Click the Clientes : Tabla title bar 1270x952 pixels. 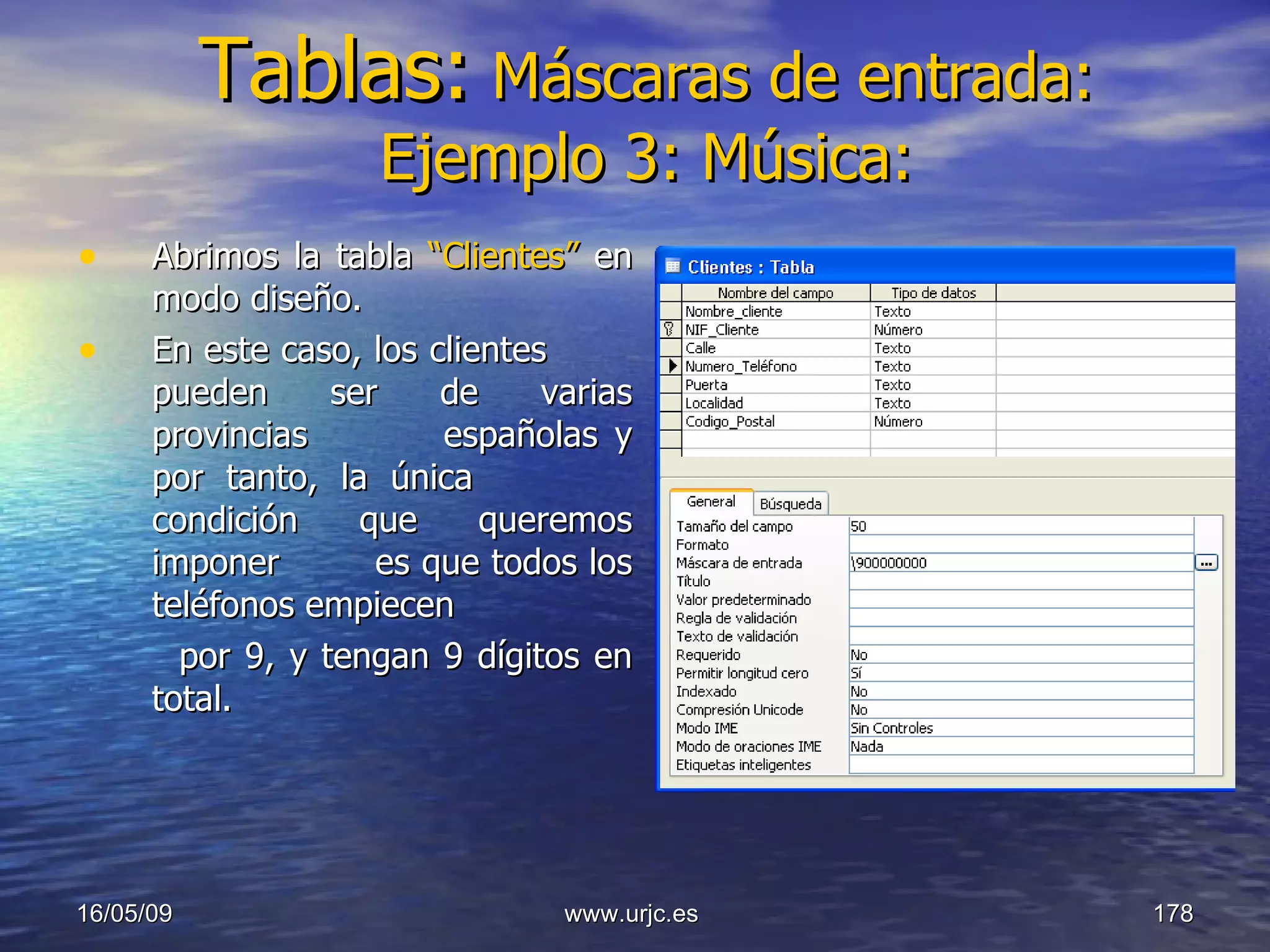click(x=946, y=267)
